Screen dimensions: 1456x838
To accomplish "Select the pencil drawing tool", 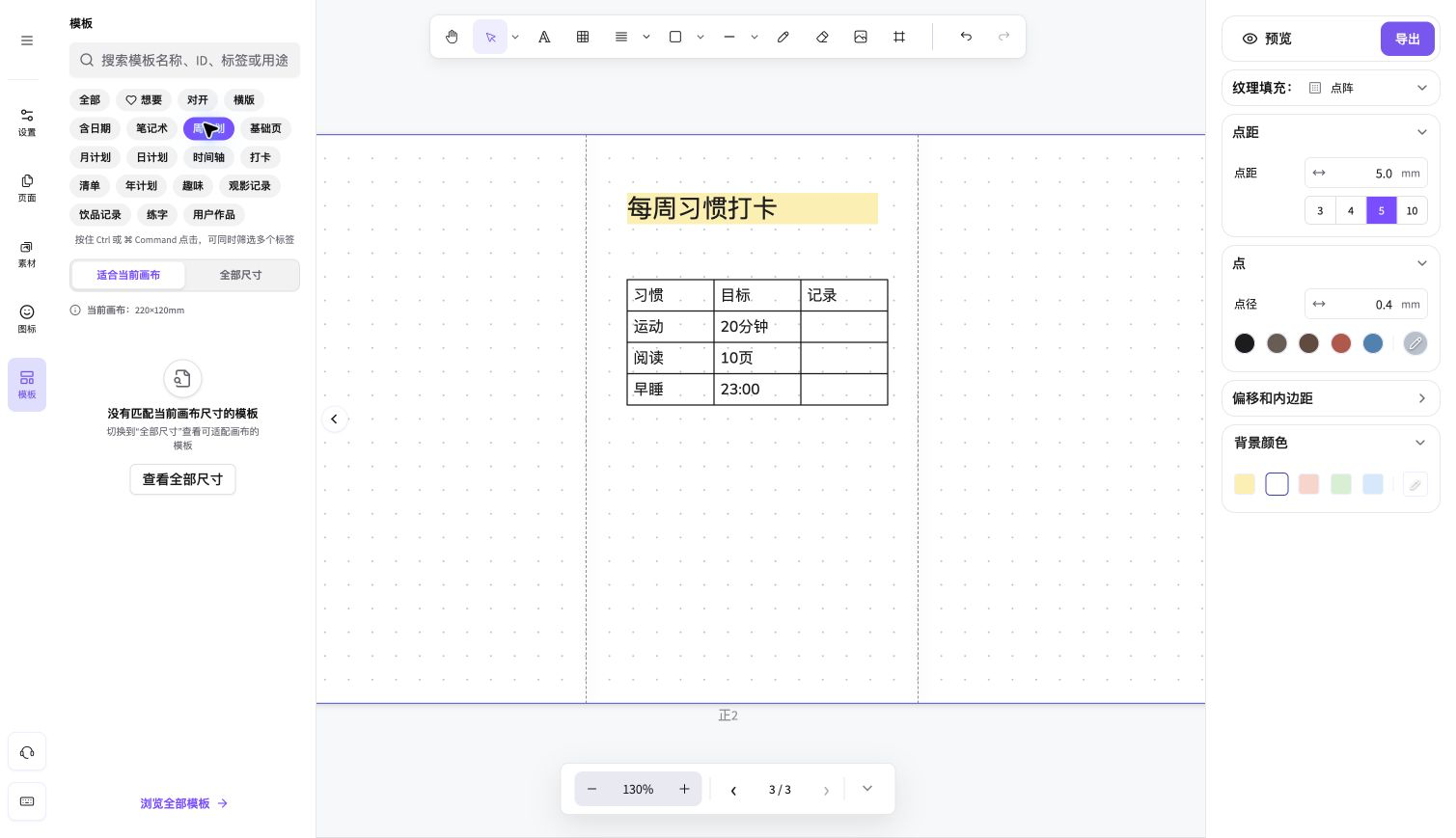I will click(783, 37).
